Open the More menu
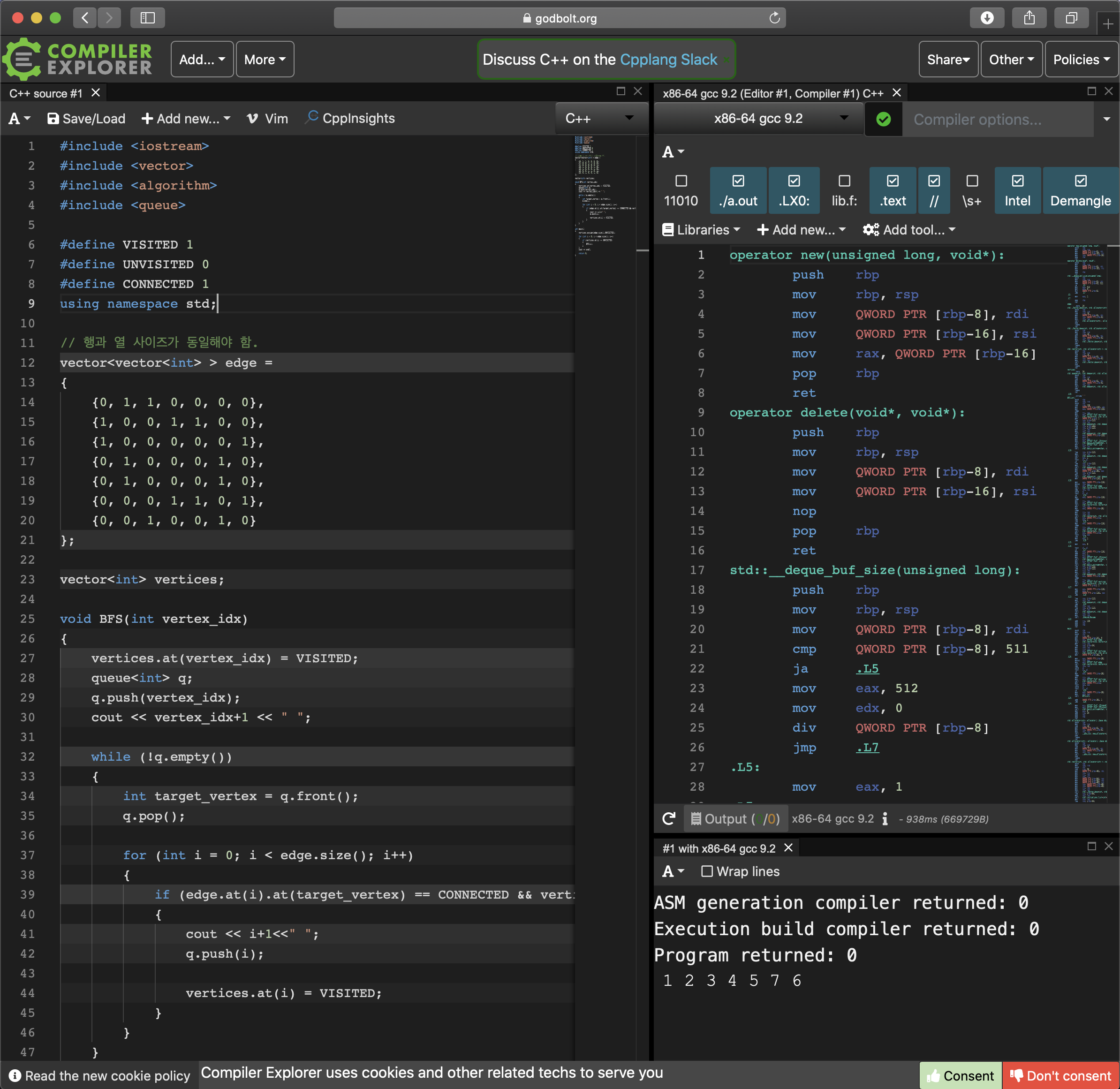1120x1089 pixels. 265,60
